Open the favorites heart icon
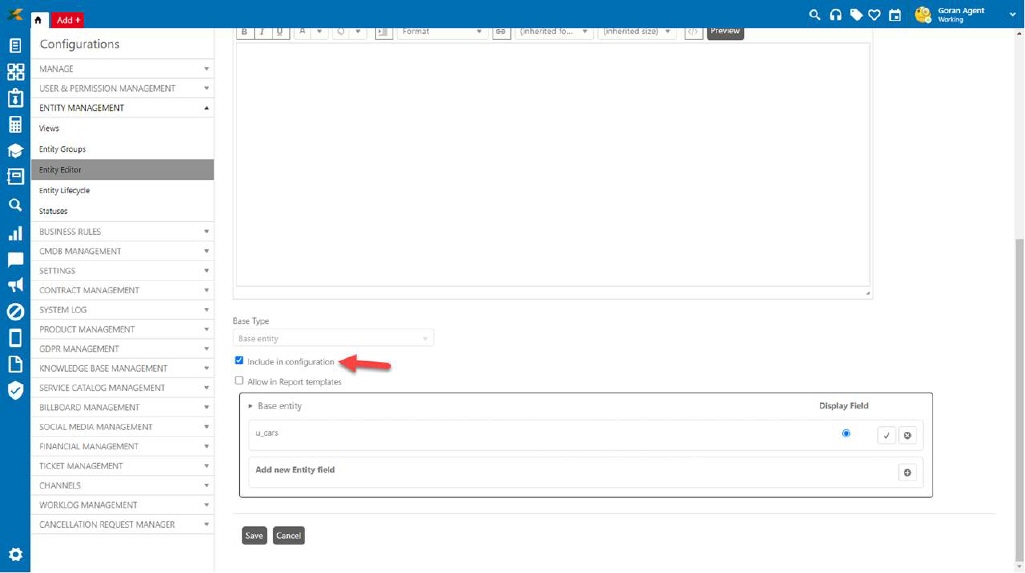The image size is (1025, 573). pyautogui.click(x=874, y=15)
